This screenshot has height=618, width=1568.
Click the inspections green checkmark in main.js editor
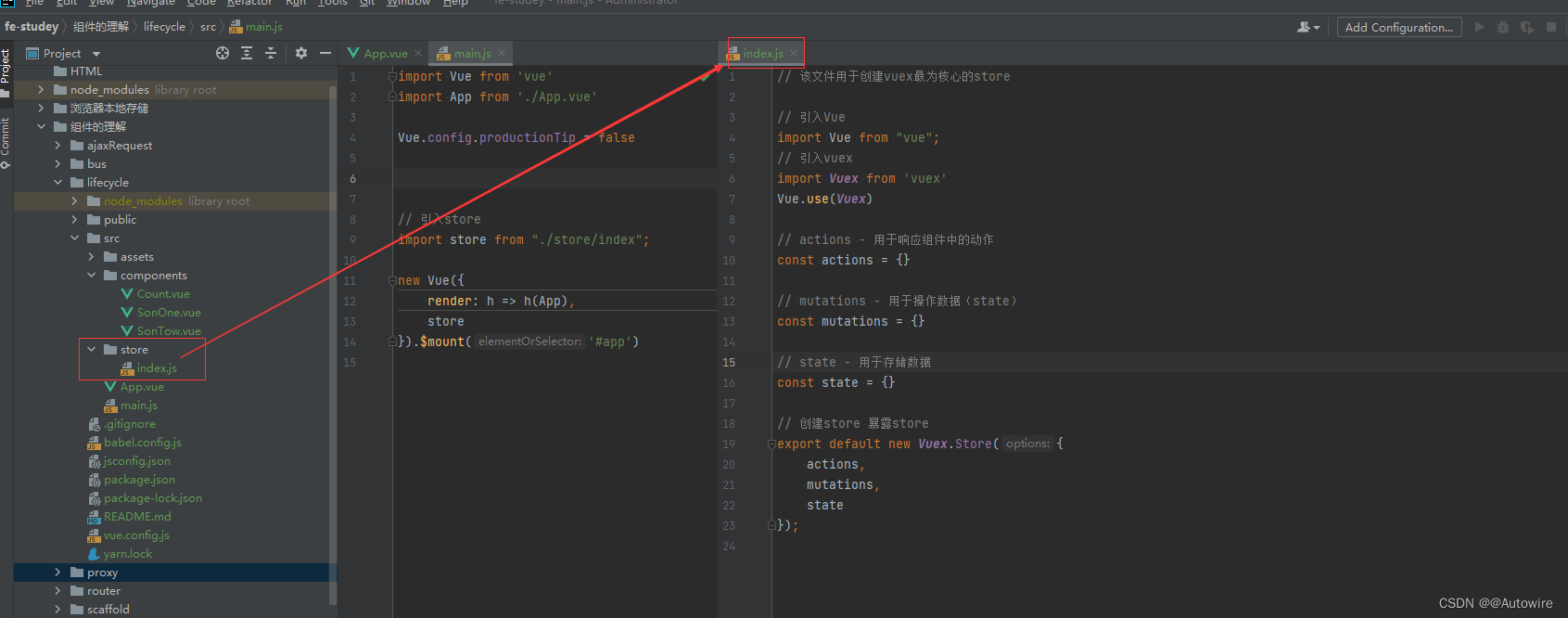tap(706, 76)
